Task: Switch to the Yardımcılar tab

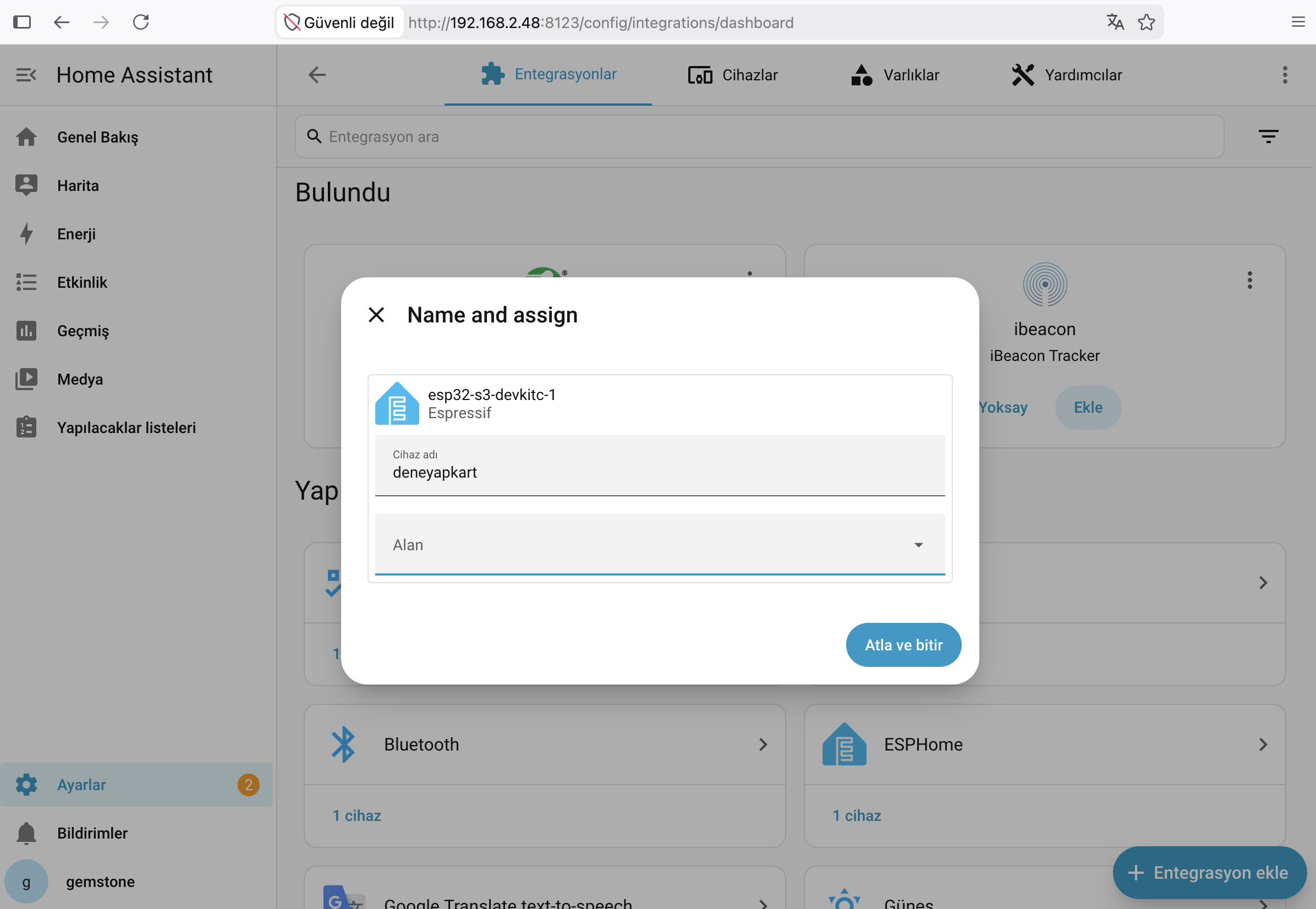Action: click(x=1067, y=75)
